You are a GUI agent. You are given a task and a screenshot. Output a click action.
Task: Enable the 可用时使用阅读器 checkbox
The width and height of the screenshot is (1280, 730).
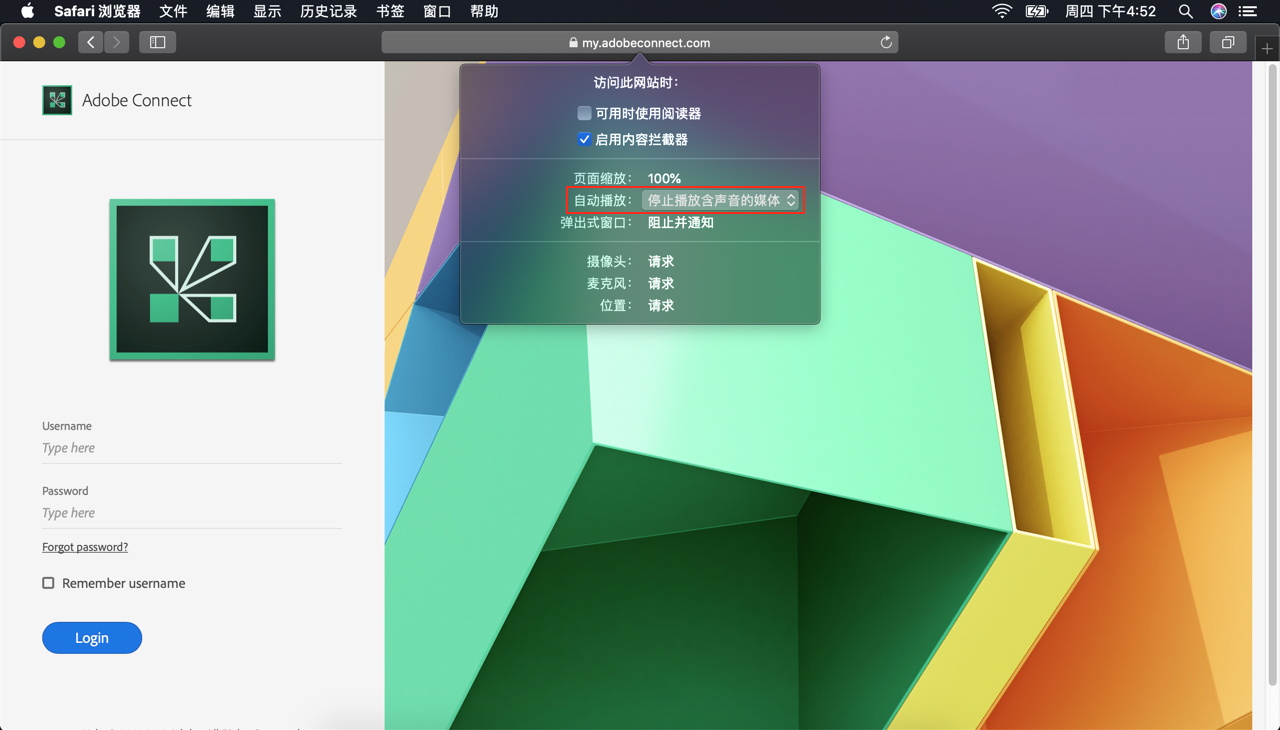coord(584,113)
